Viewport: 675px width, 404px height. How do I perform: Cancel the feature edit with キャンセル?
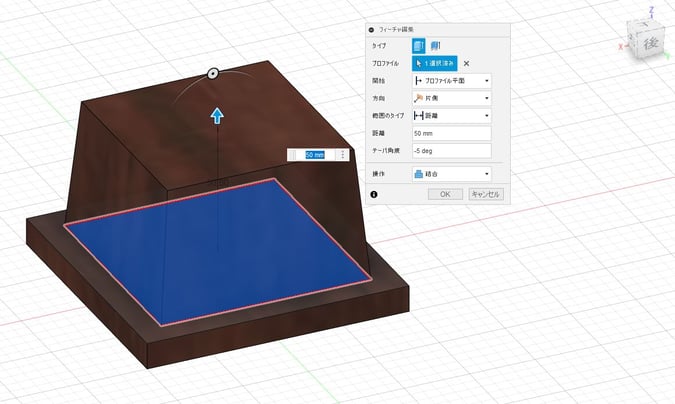(486, 194)
